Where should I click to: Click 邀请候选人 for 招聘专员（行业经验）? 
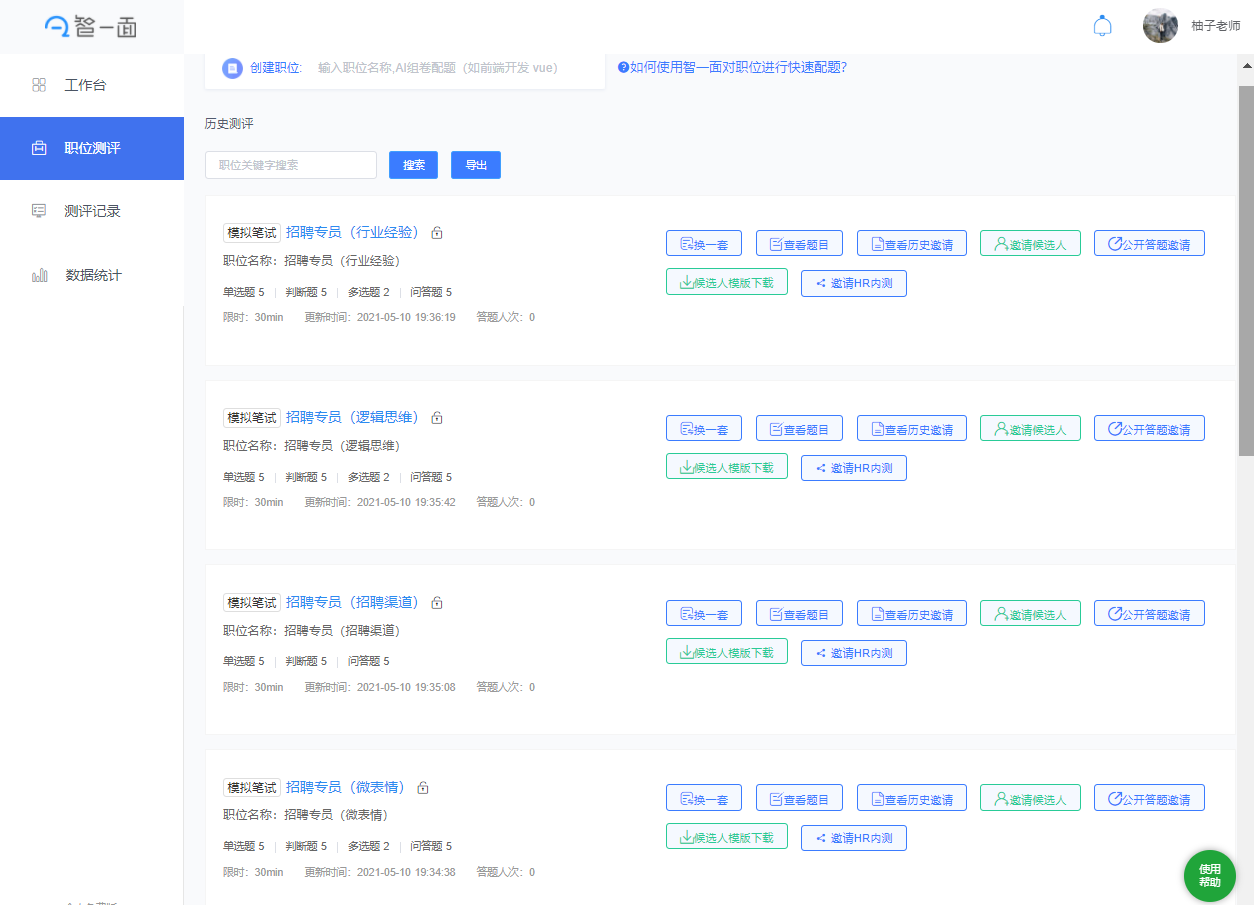click(1030, 244)
